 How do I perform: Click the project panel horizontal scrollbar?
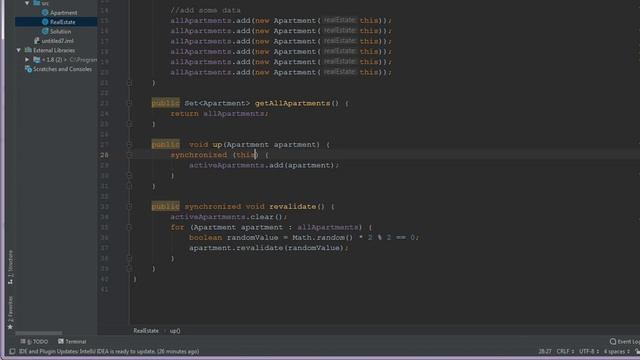[39, 333]
